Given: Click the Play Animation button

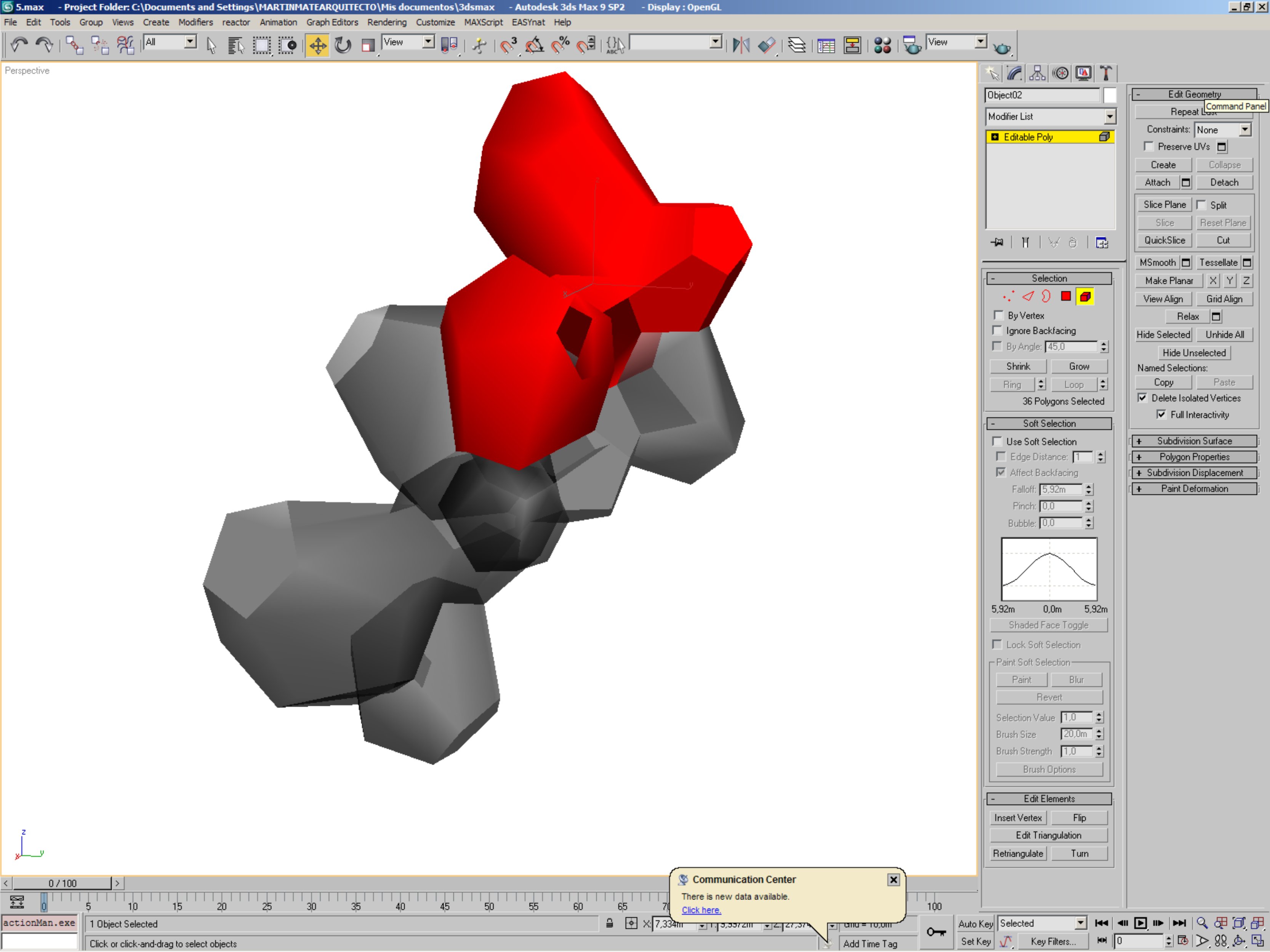Looking at the screenshot, I should (1140, 923).
